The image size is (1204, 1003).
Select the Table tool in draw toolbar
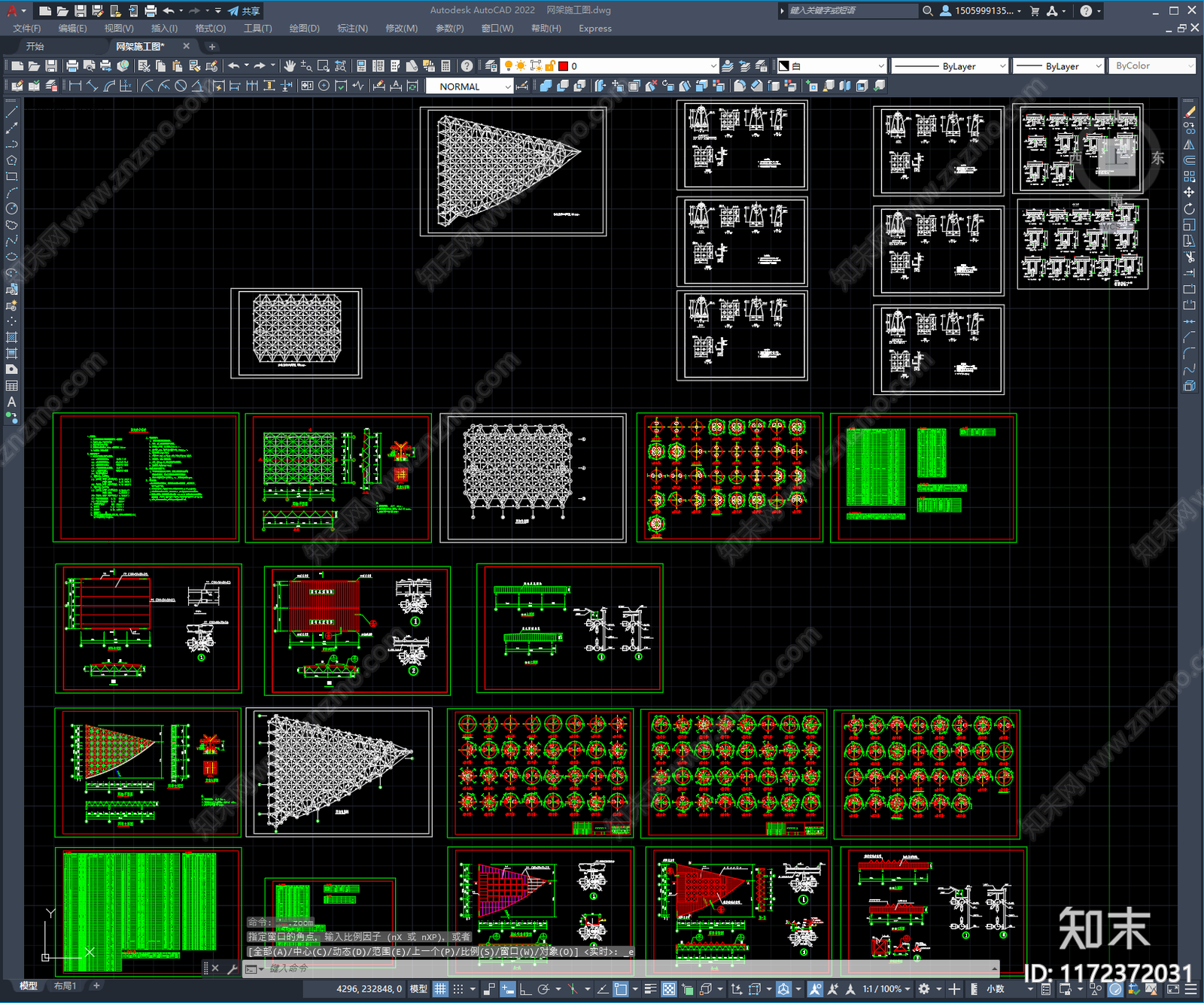[11, 385]
